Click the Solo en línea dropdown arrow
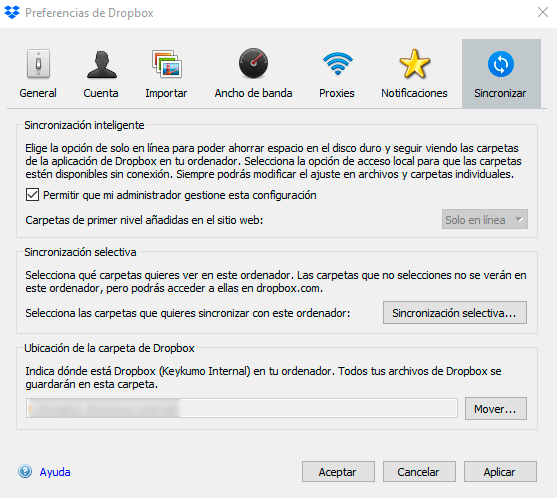 519,220
